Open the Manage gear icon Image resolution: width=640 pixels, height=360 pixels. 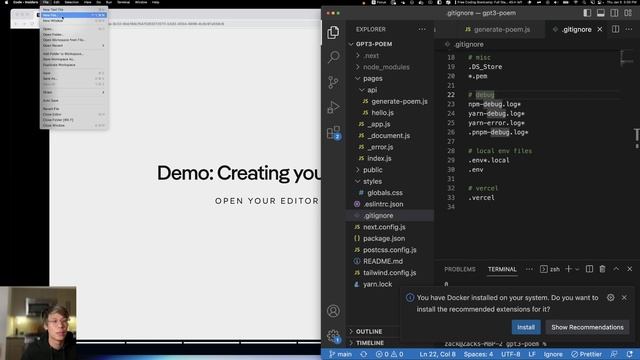(333, 336)
